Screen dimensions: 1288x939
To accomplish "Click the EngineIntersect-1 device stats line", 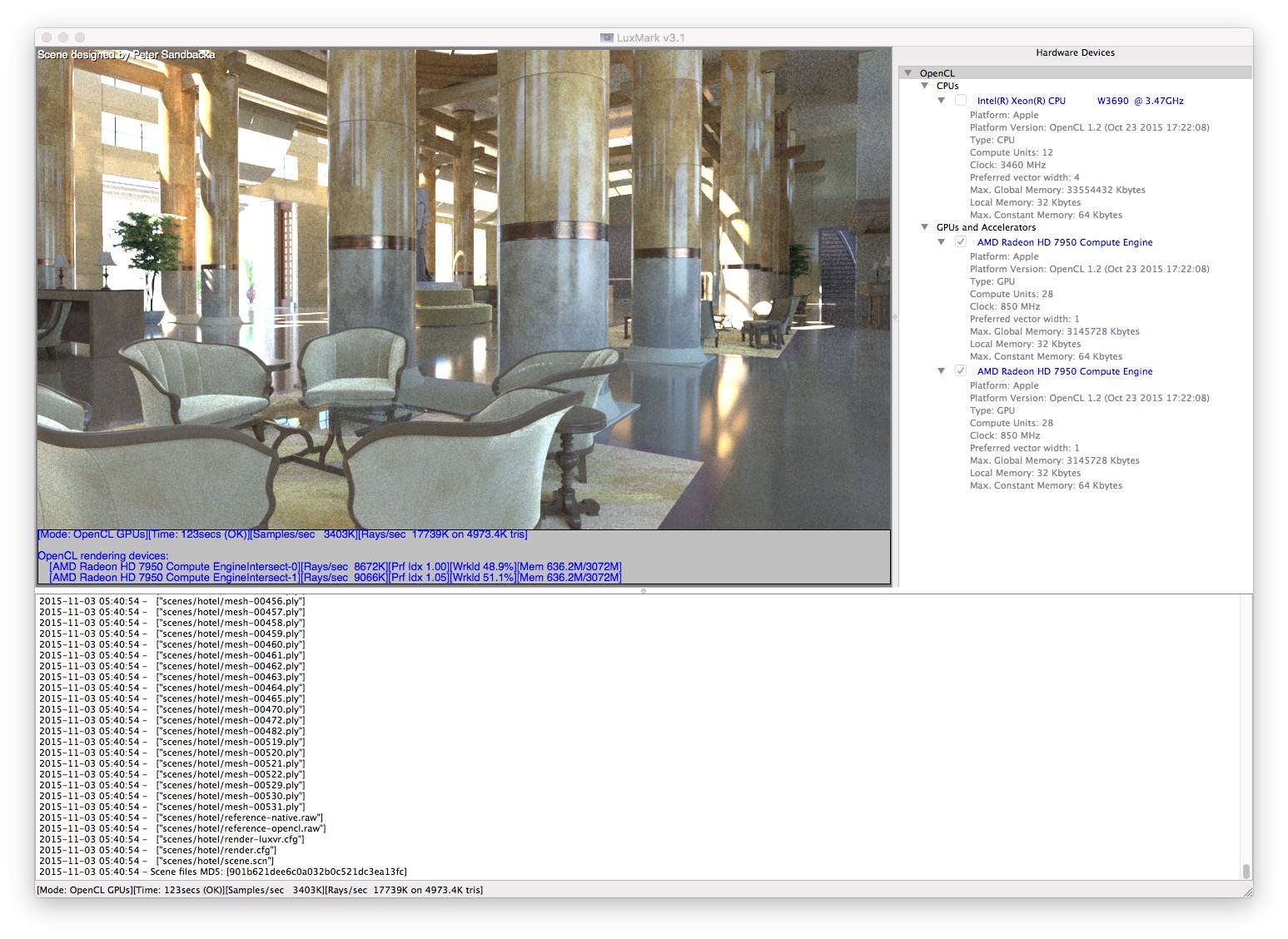I will point(336,578).
